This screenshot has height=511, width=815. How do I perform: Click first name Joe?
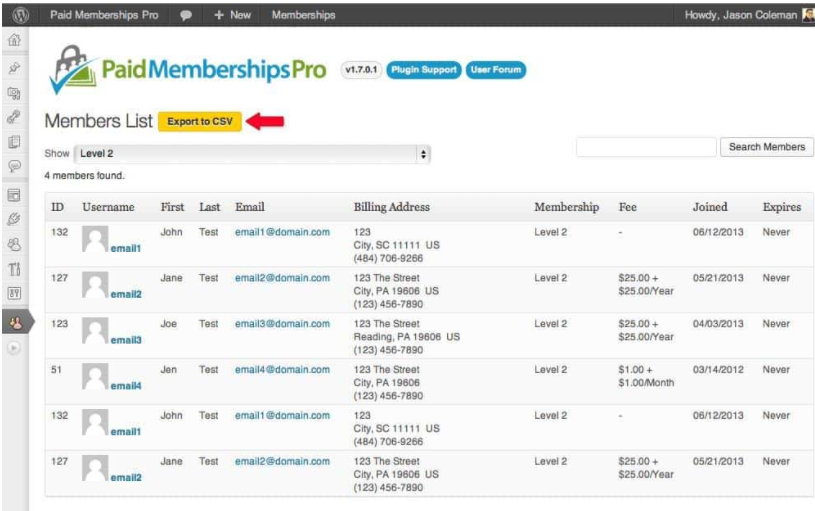(x=168, y=324)
